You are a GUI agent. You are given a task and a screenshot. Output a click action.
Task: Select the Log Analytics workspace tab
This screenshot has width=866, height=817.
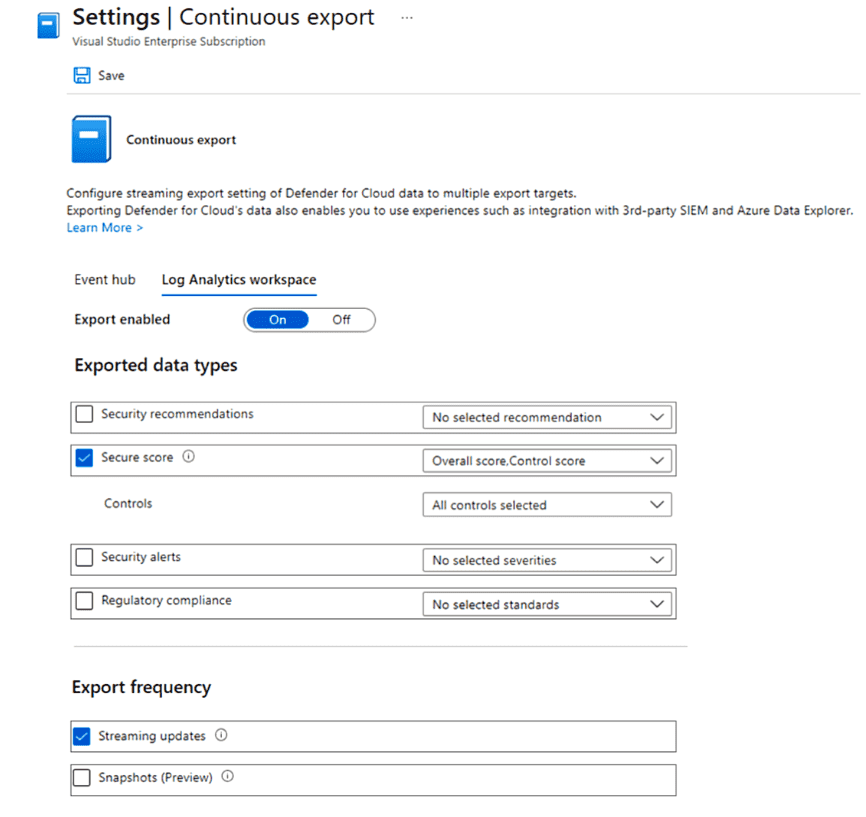pyautogui.click(x=239, y=280)
